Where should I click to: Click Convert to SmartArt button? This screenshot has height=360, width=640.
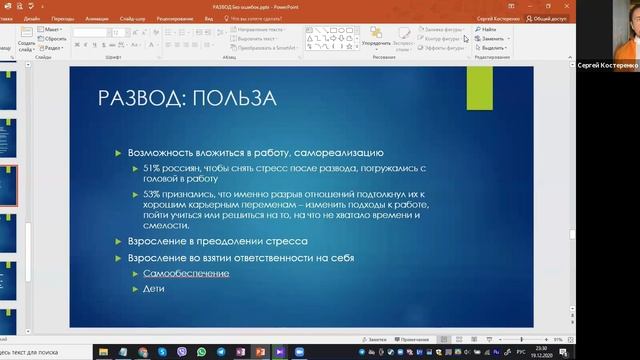coord(264,48)
